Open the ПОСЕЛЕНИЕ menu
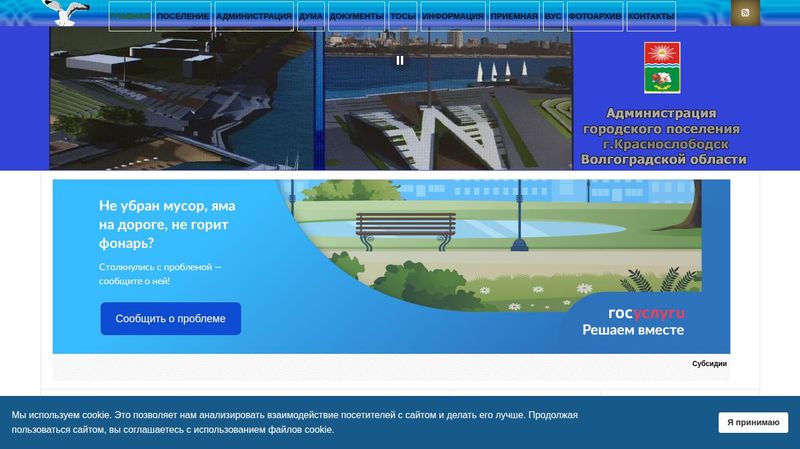800x449 pixels. point(183,16)
